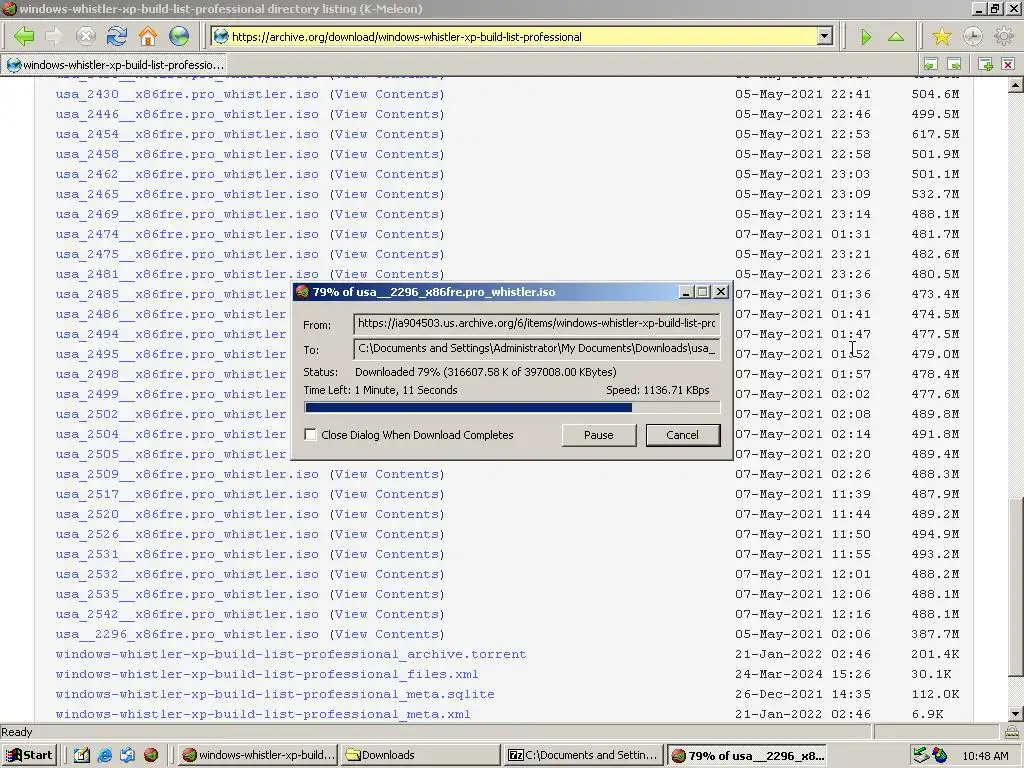
Task: Click the 24-Mar-2024 15:26 date entry
Action: click(803, 674)
